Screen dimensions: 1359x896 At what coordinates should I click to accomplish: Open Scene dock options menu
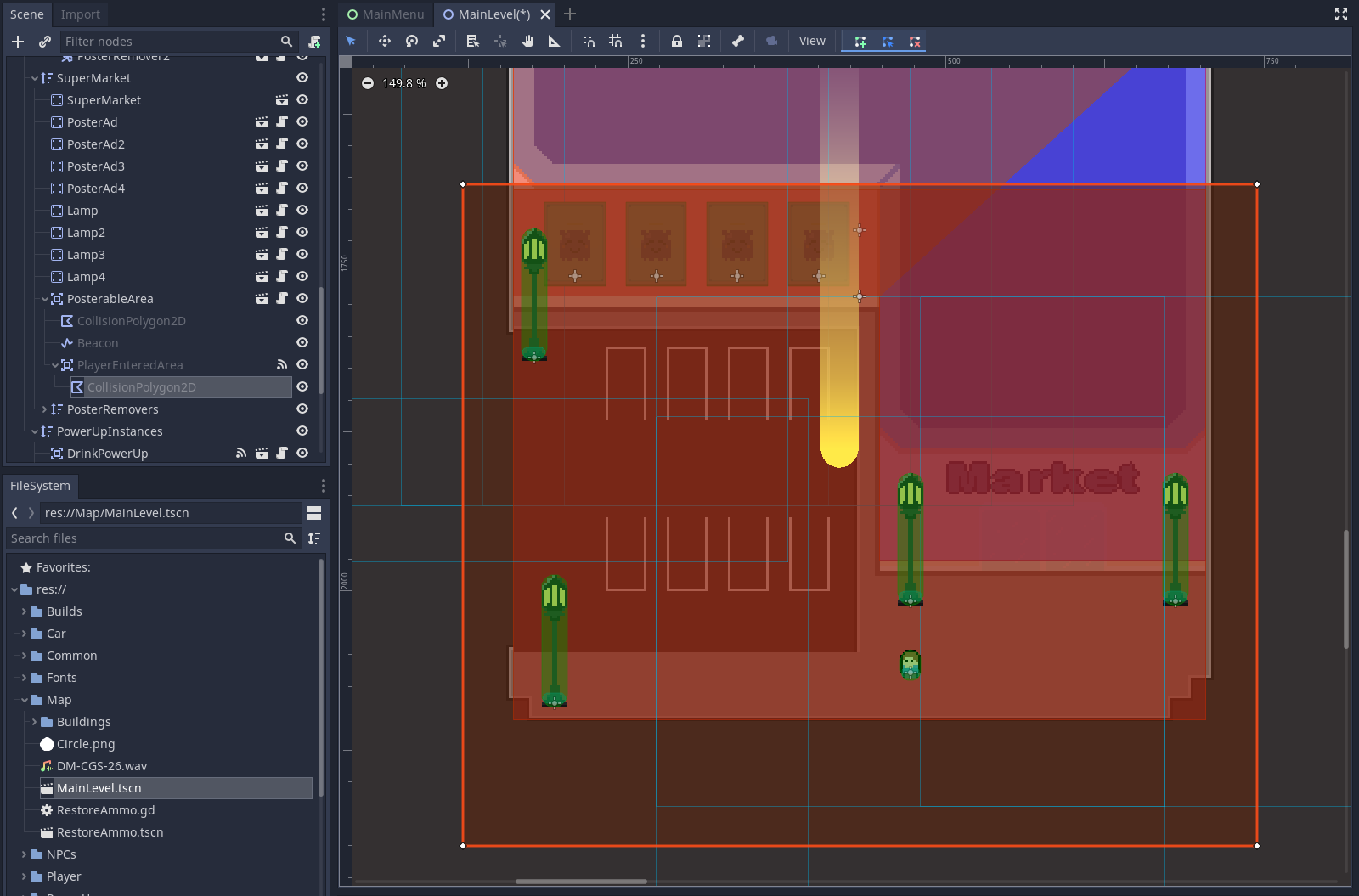pos(323,14)
